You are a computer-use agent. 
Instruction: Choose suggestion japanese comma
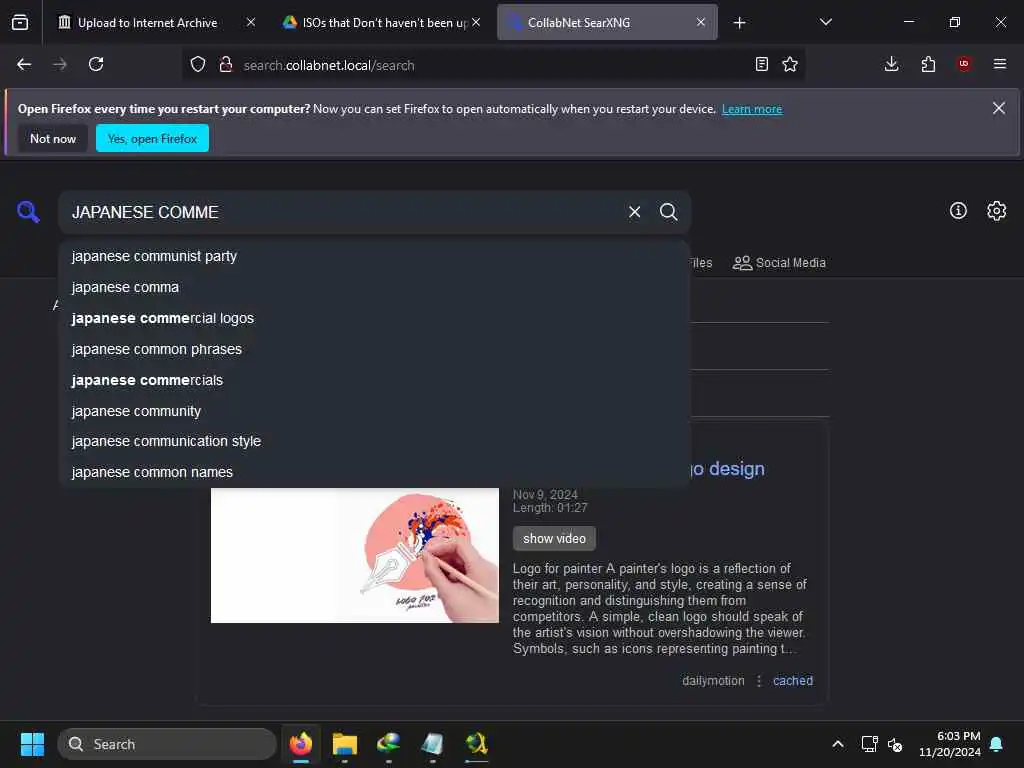pos(375,287)
